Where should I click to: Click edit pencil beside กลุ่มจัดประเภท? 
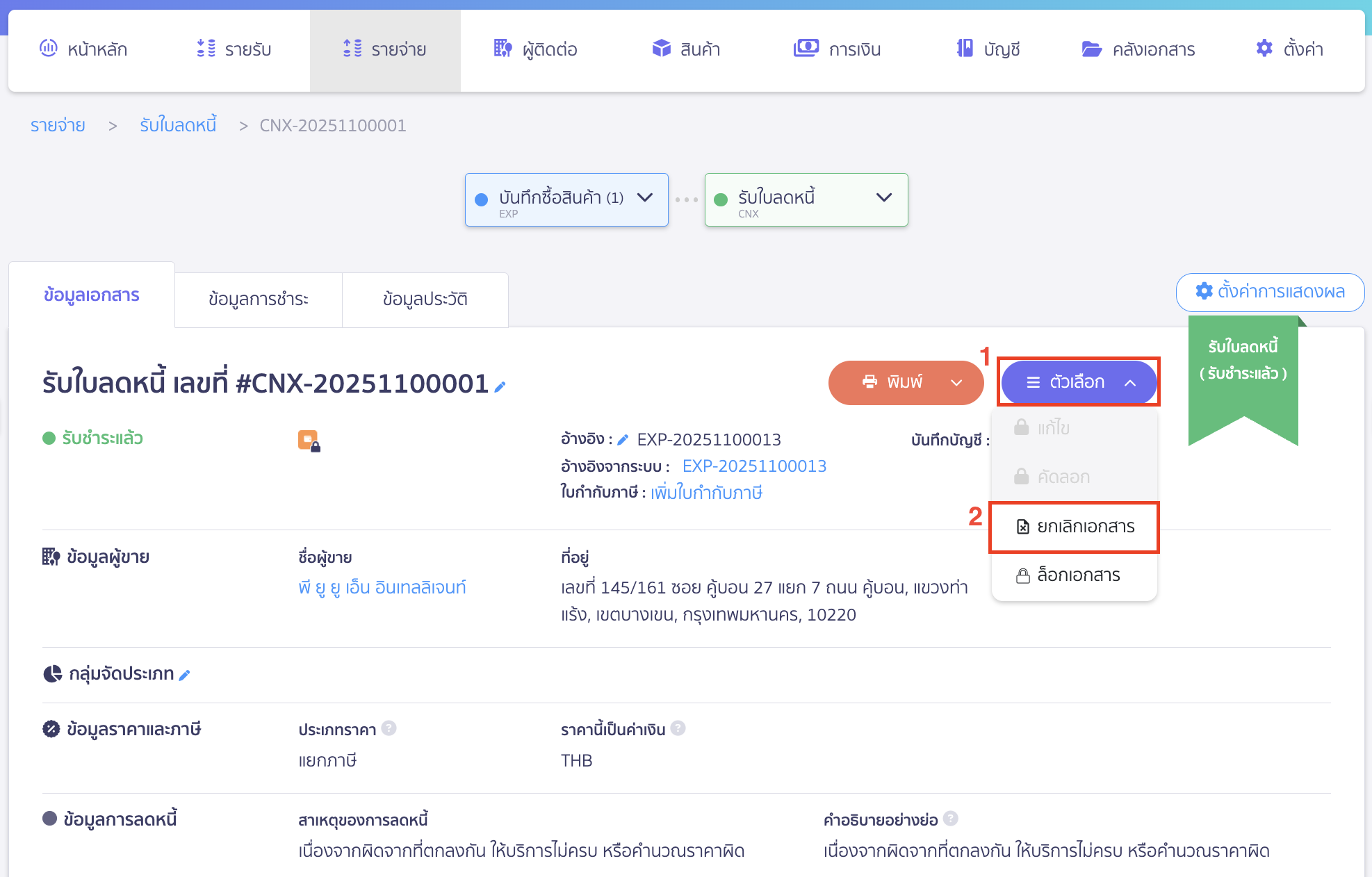point(184,675)
